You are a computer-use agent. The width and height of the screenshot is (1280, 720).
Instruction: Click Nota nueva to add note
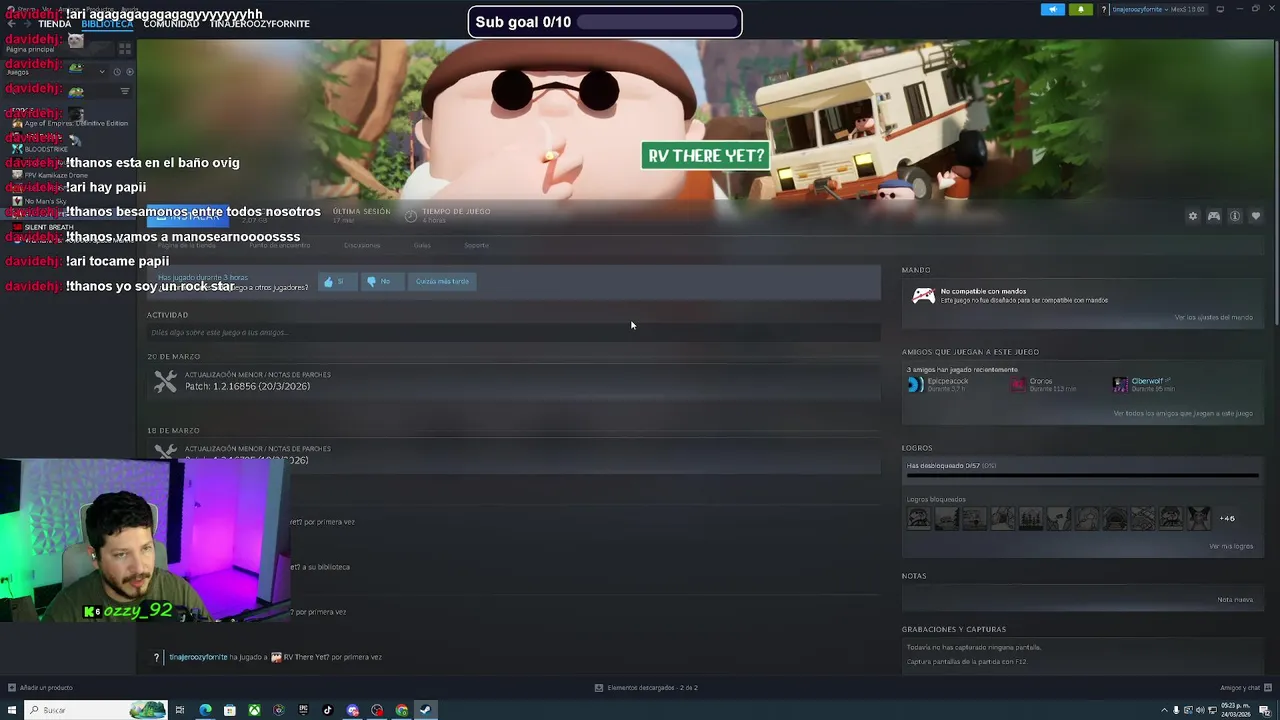(1235, 600)
